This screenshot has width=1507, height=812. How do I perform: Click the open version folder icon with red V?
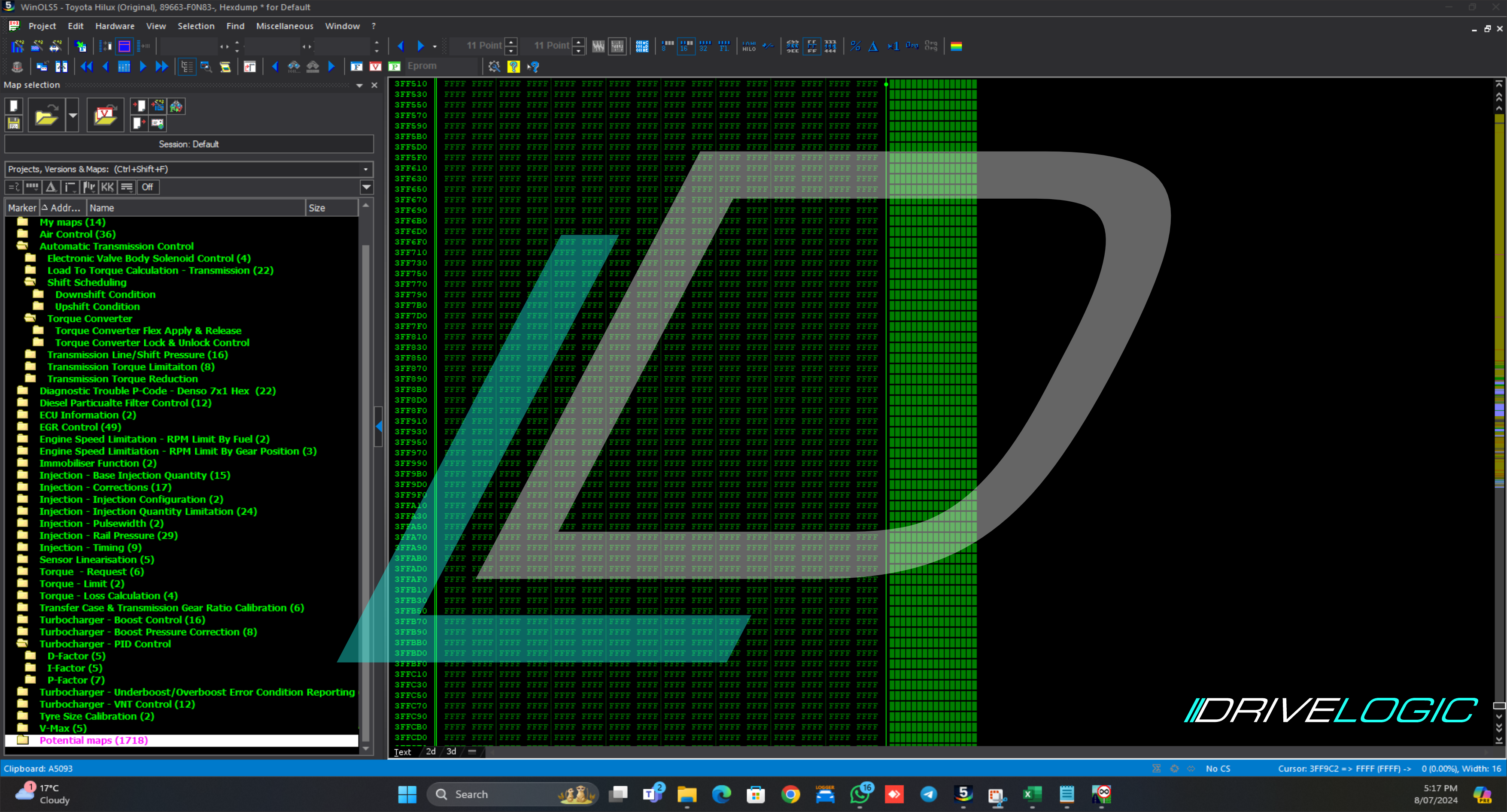[x=105, y=115]
